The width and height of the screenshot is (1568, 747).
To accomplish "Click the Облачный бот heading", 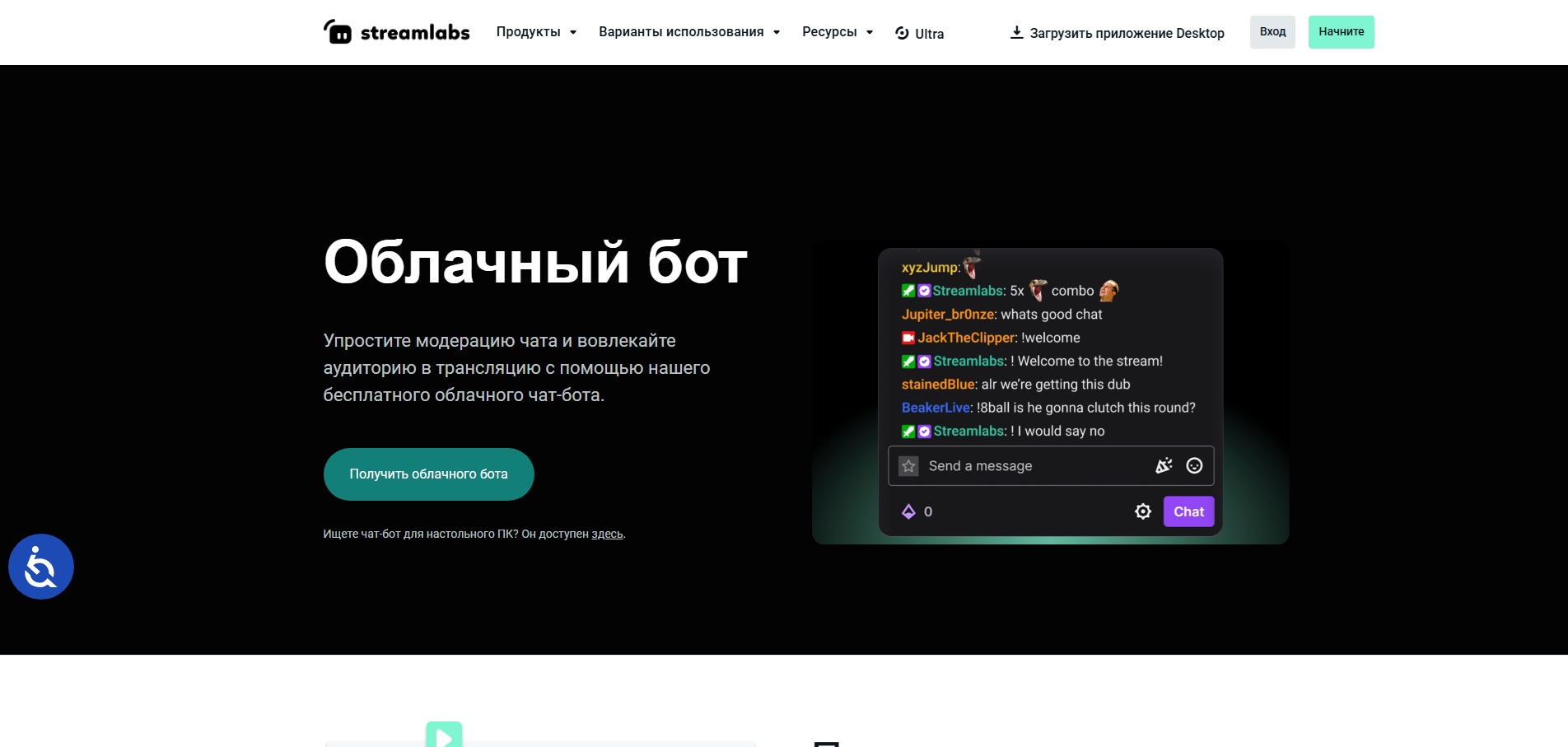I will click(535, 262).
